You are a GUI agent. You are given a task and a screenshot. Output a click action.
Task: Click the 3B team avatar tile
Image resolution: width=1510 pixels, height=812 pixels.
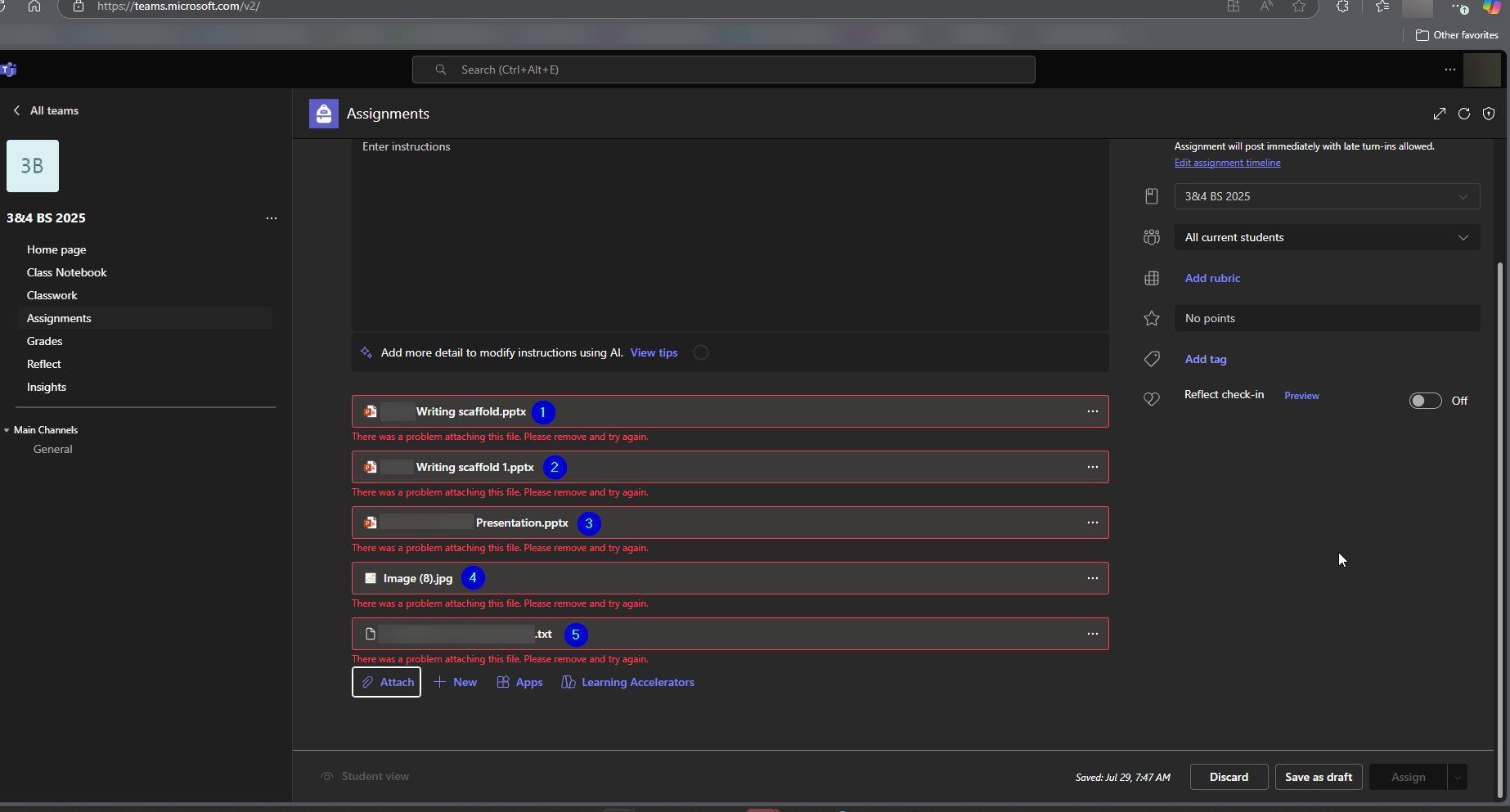33,166
